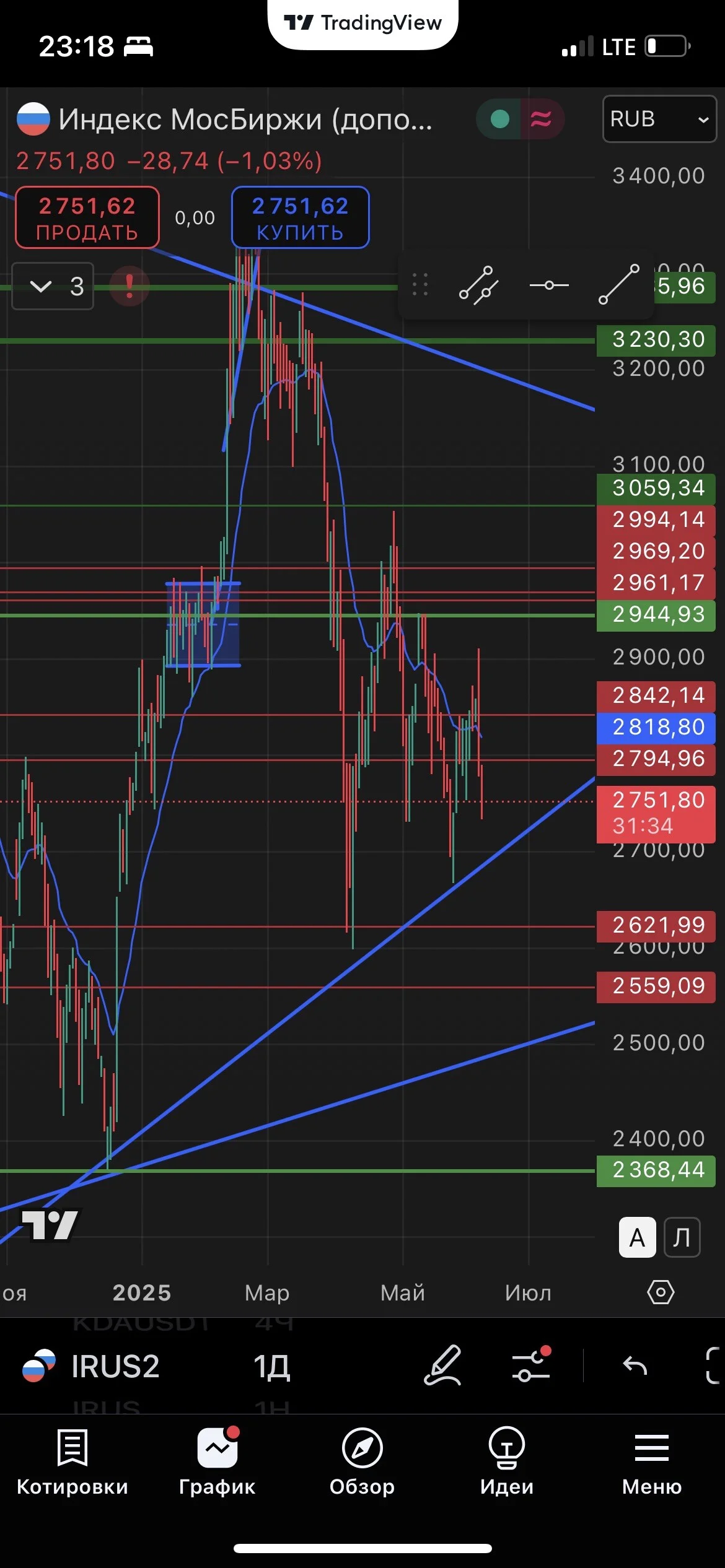Tap the 2621,99 red price label
The image size is (725, 1568).
pos(656,926)
